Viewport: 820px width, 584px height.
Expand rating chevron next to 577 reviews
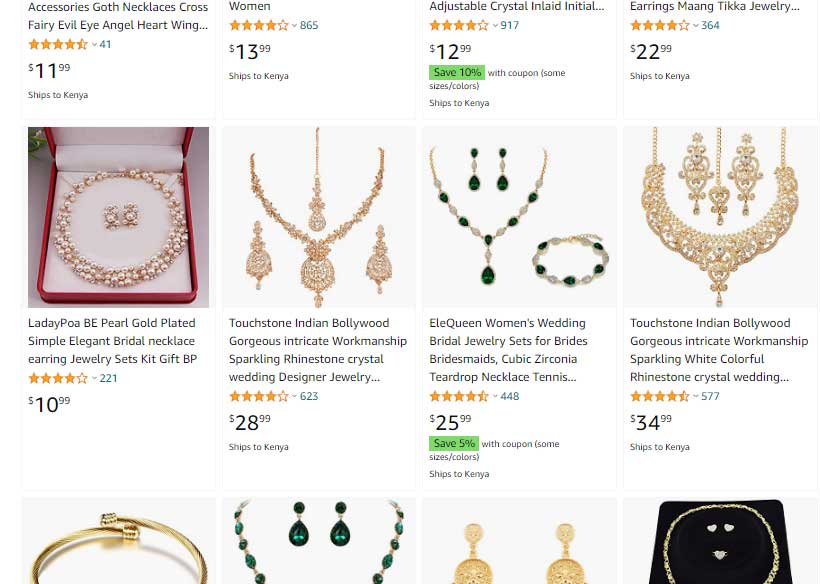(x=696, y=396)
